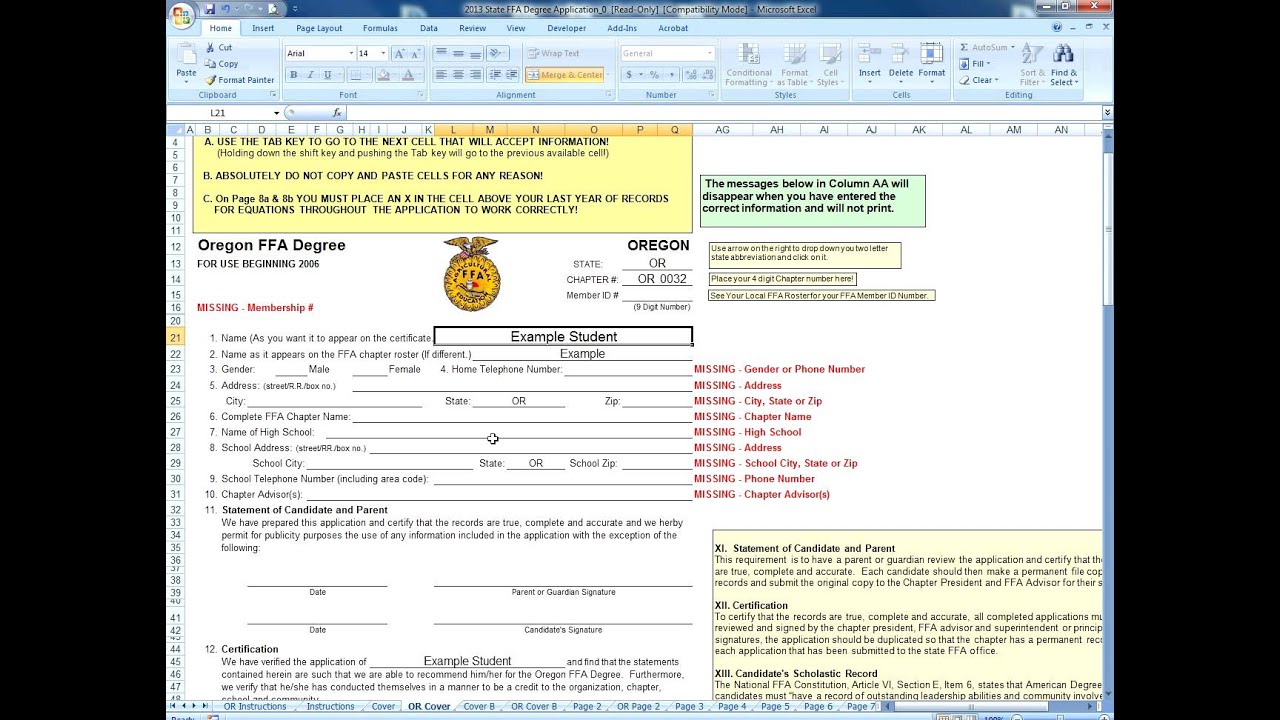Click the Increase Indent icon

pyautogui.click(x=513, y=75)
